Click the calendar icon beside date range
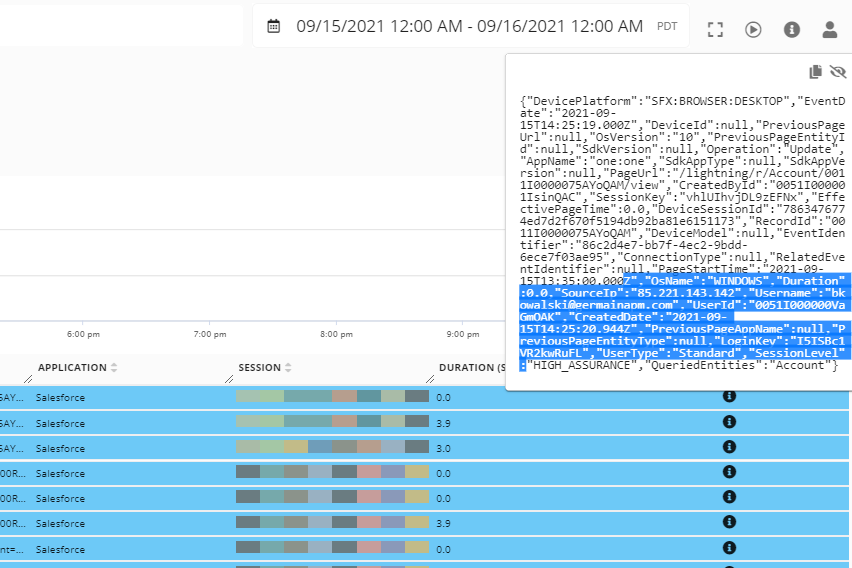852x568 pixels. coord(273,27)
